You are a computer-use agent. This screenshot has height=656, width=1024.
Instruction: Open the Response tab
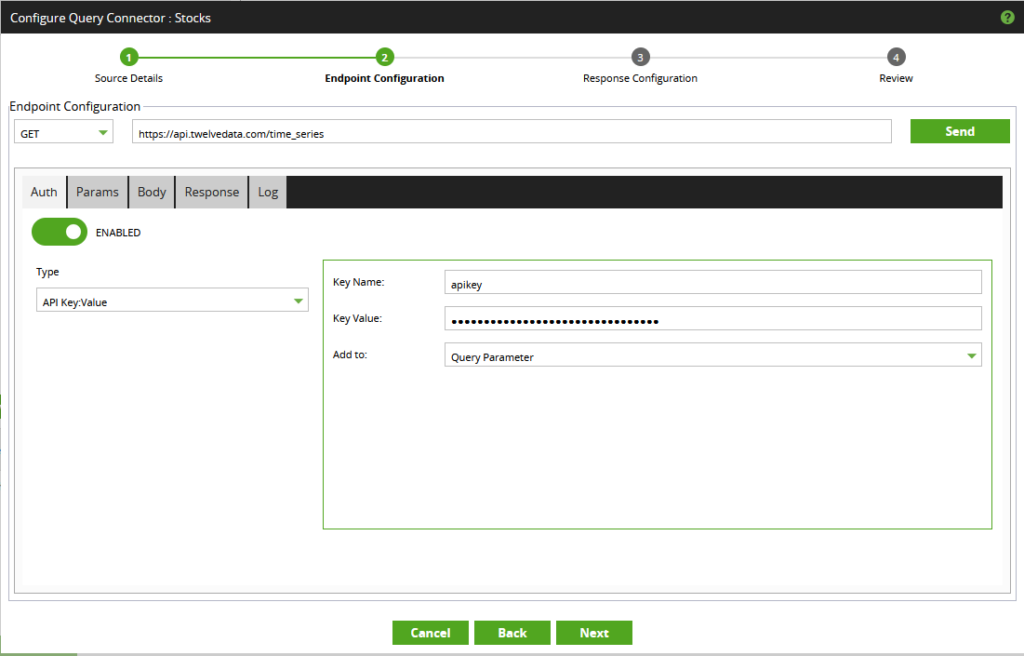click(x=211, y=191)
